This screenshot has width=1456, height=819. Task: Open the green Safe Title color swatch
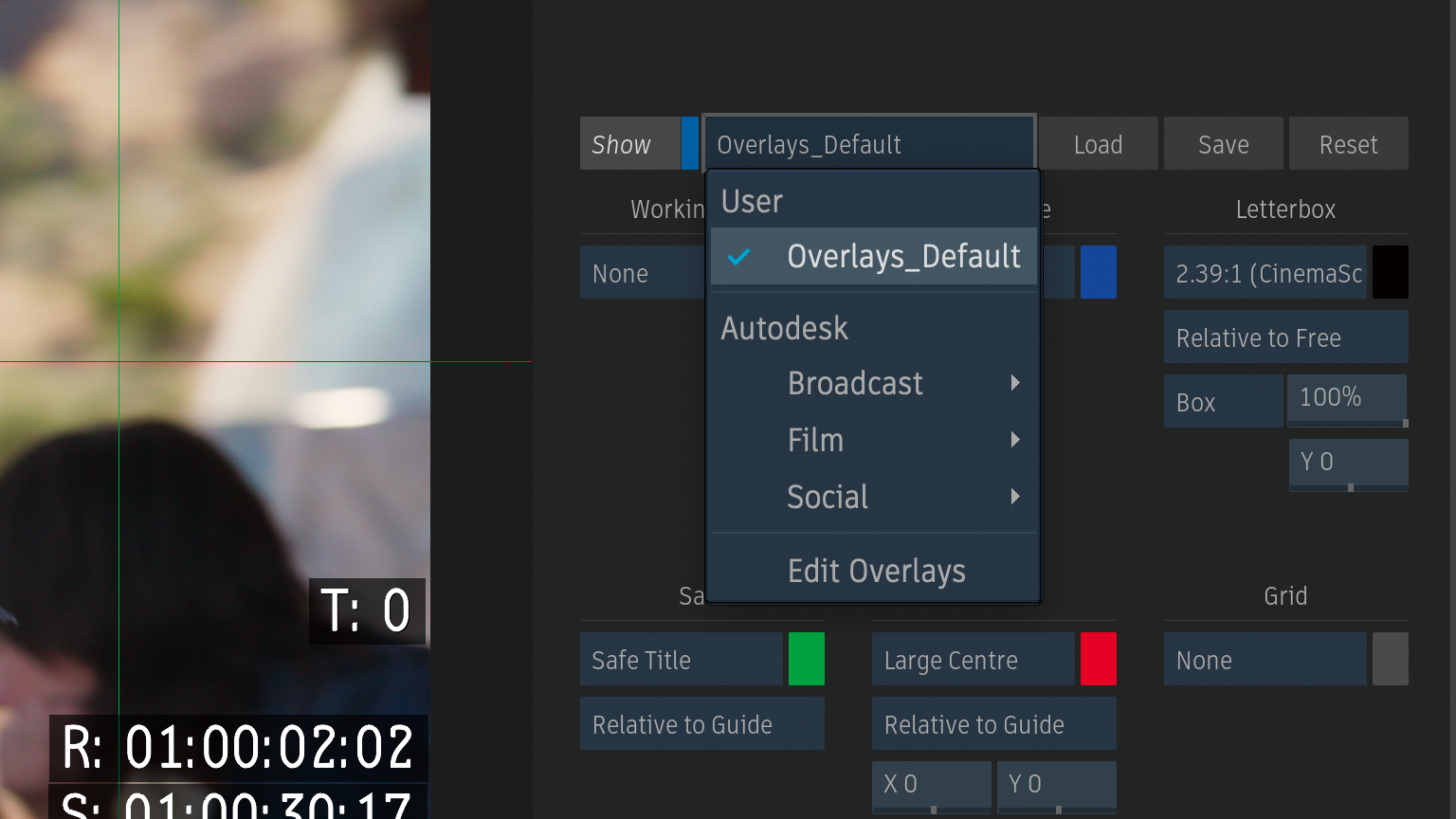pyautogui.click(x=806, y=660)
